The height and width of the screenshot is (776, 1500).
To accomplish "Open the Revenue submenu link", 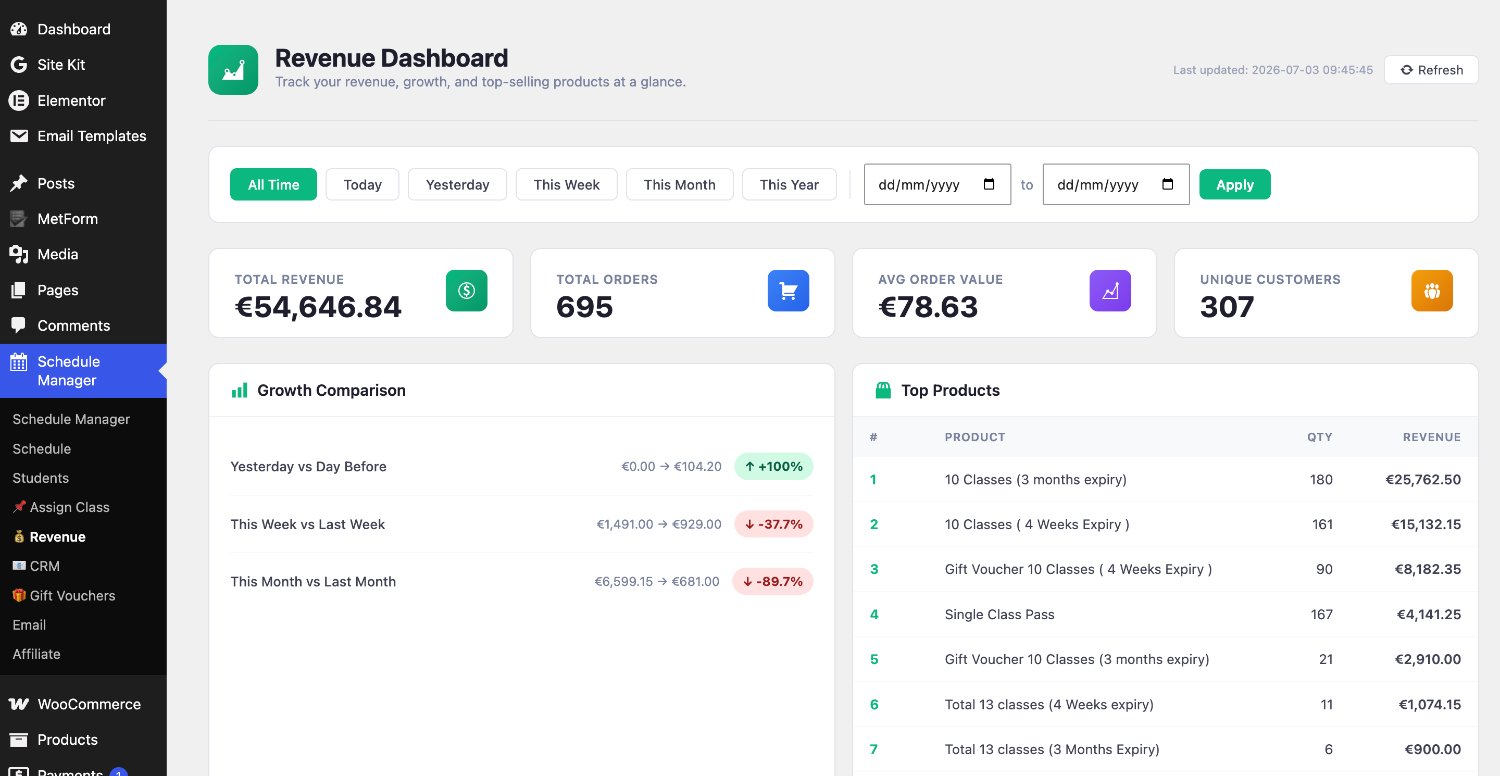I will [49, 537].
